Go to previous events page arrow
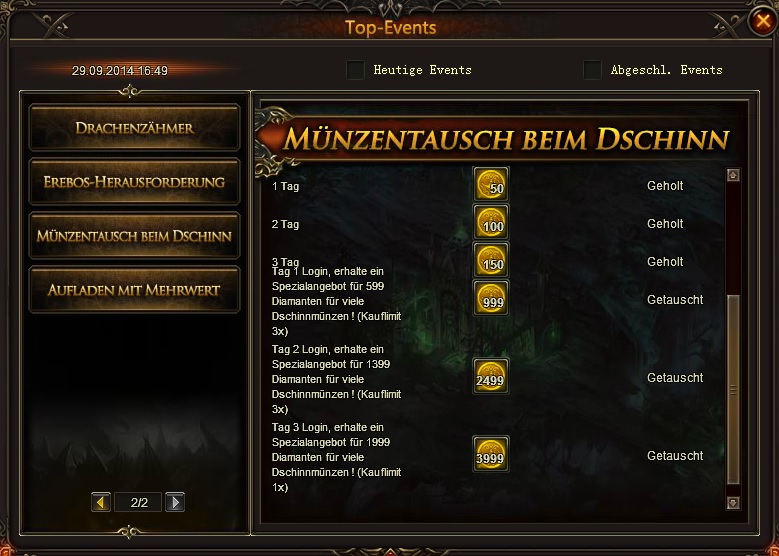Screen dimensions: 779x556 (x=101, y=502)
